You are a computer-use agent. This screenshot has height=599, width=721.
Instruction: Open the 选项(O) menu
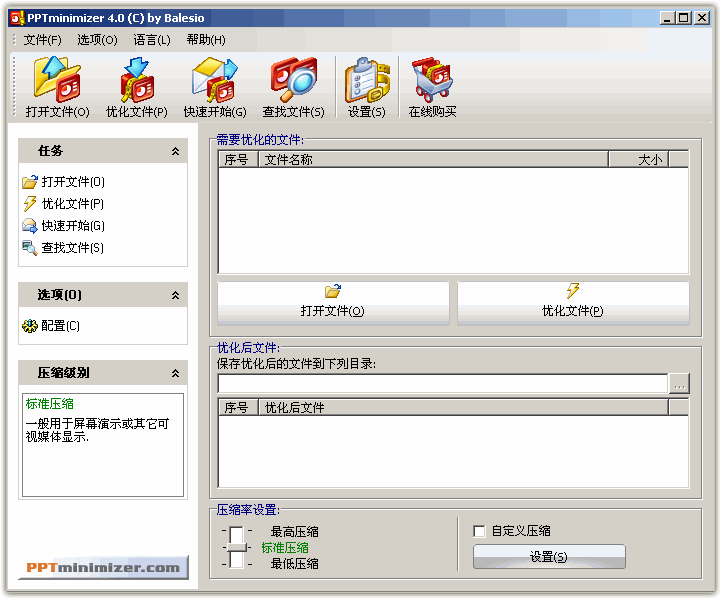[97, 40]
